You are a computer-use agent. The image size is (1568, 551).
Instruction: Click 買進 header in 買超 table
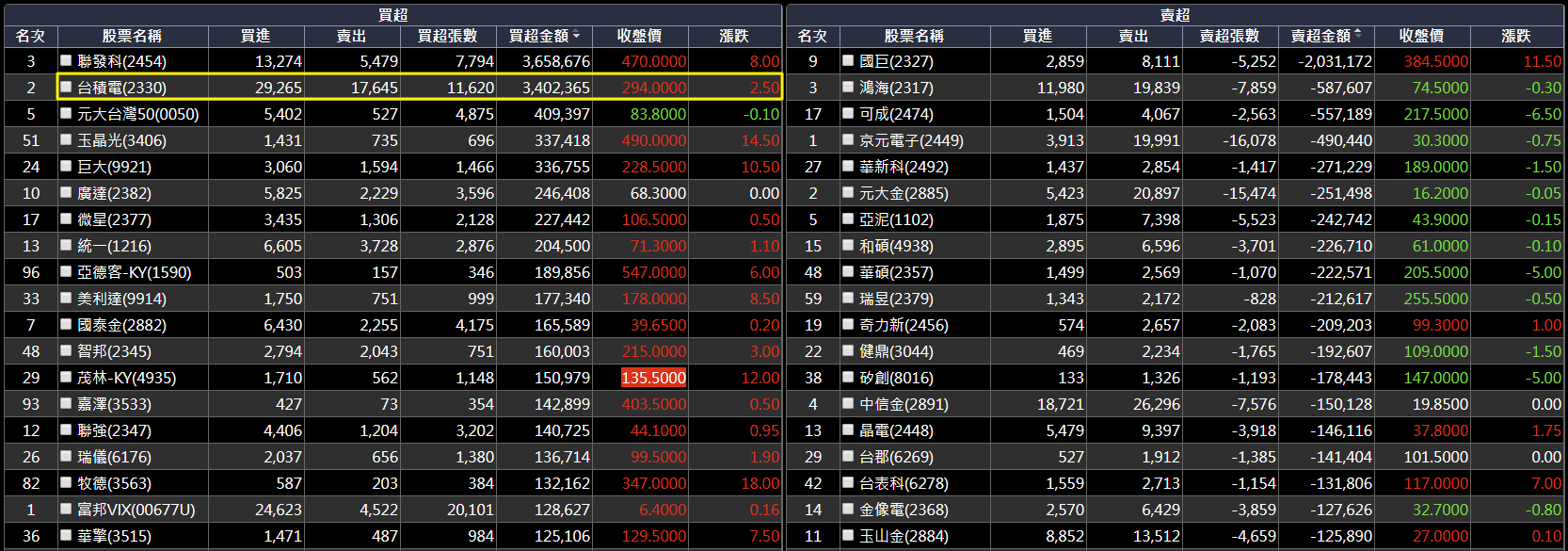click(x=255, y=36)
